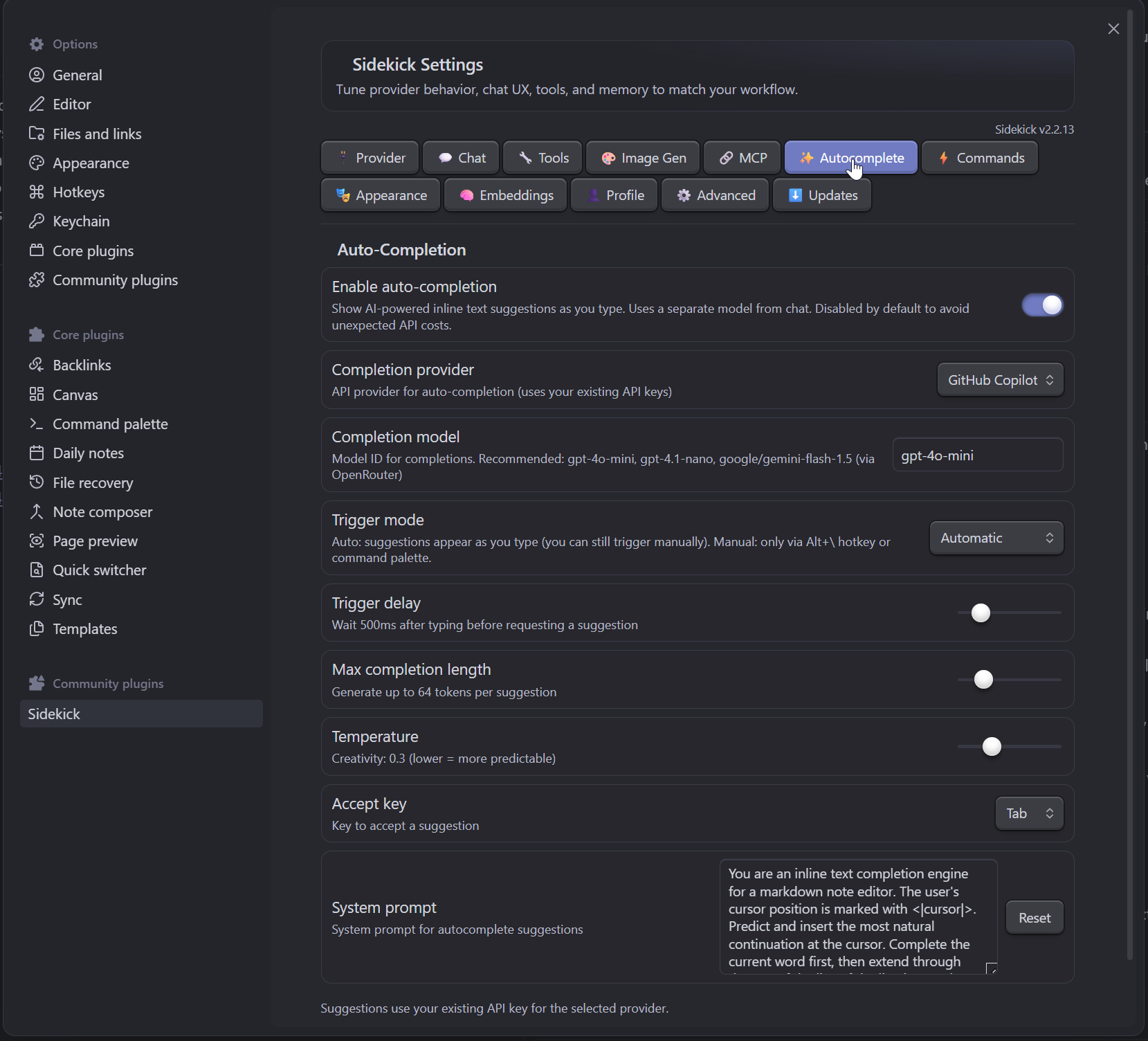Select the Templates plugin icon
Screen dimensions: 1148x1041
37,629
